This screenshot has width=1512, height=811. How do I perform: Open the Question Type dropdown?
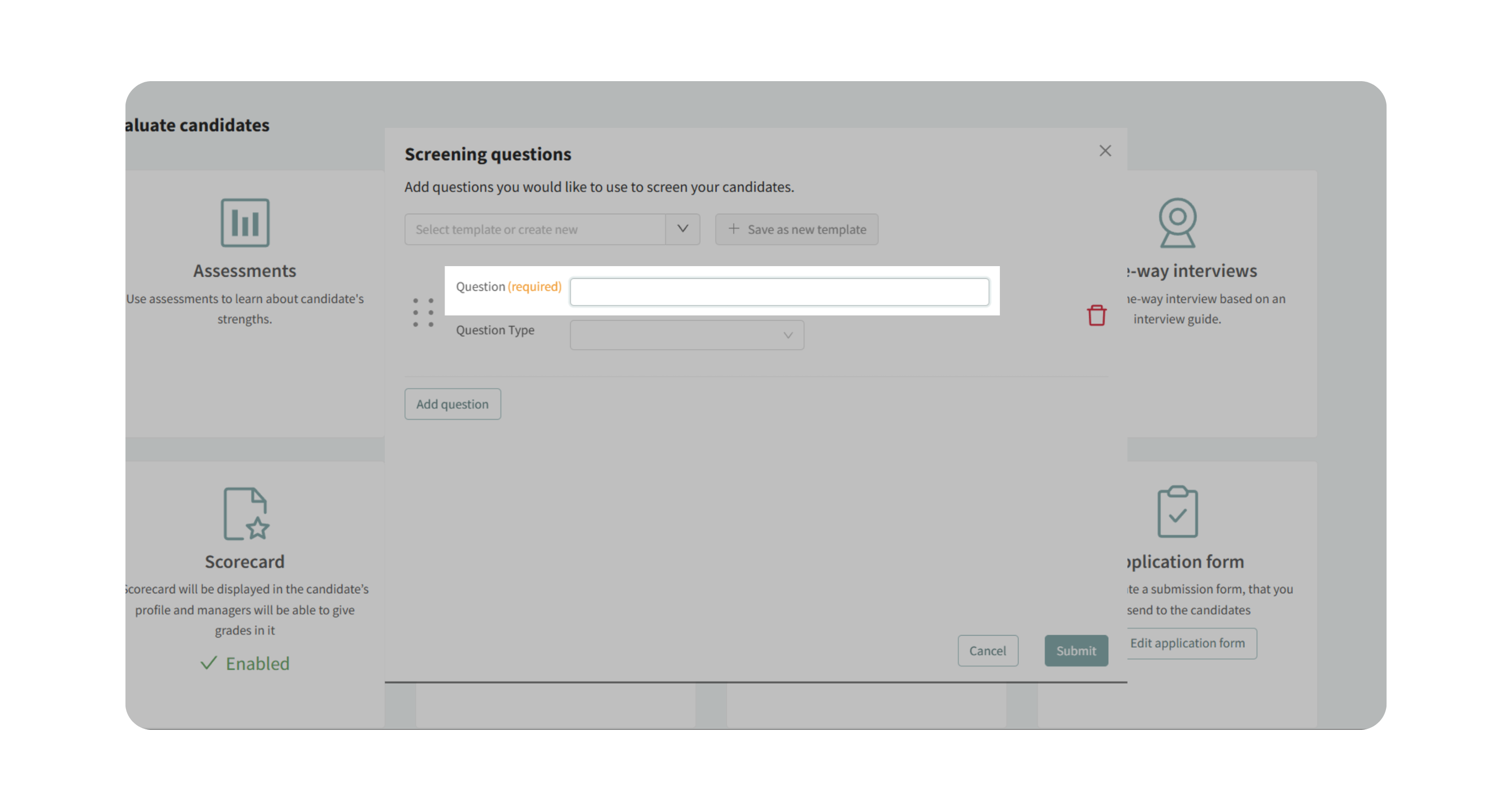(x=686, y=335)
